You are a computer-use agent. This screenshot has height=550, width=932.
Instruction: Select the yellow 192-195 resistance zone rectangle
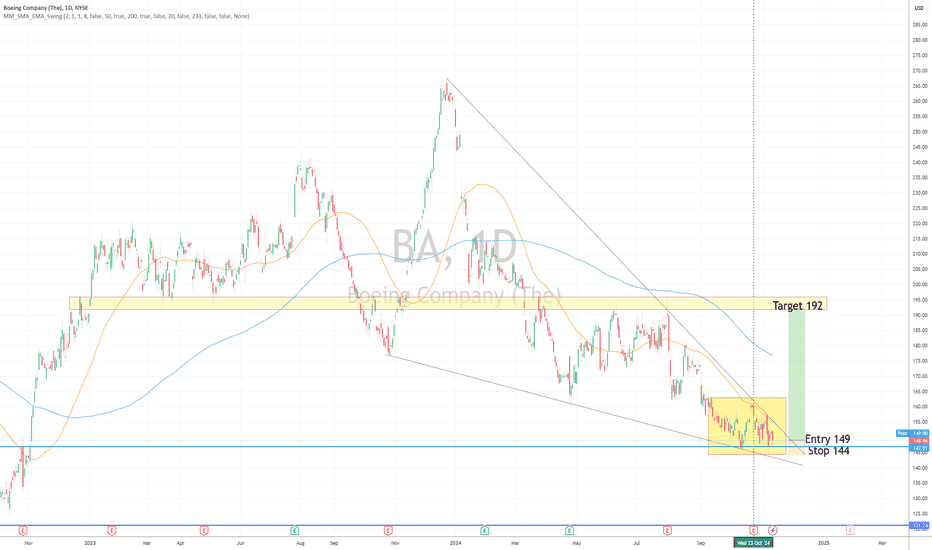pyautogui.click(x=448, y=303)
